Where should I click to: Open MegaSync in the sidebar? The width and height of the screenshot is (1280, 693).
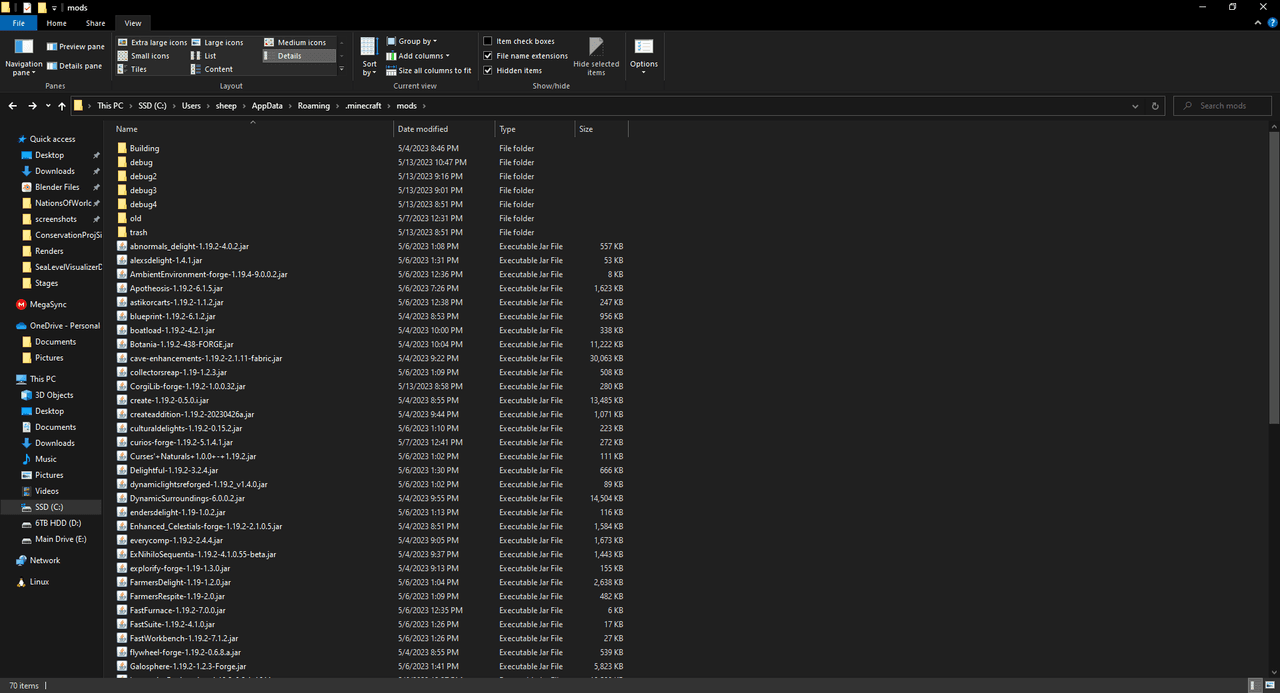point(48,304)
